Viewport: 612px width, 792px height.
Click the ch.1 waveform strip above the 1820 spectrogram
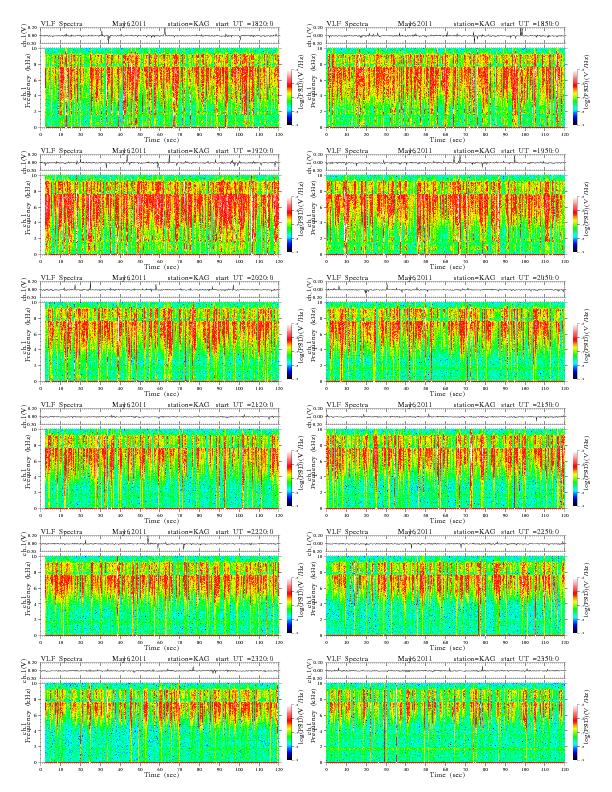tap(160, 35)
